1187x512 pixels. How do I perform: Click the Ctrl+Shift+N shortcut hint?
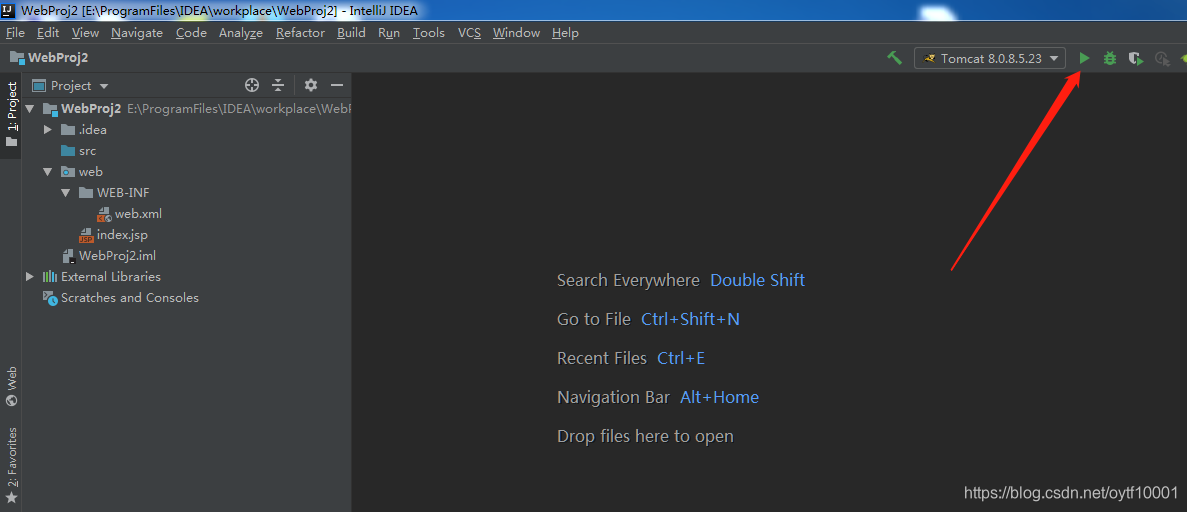(690, 320)
